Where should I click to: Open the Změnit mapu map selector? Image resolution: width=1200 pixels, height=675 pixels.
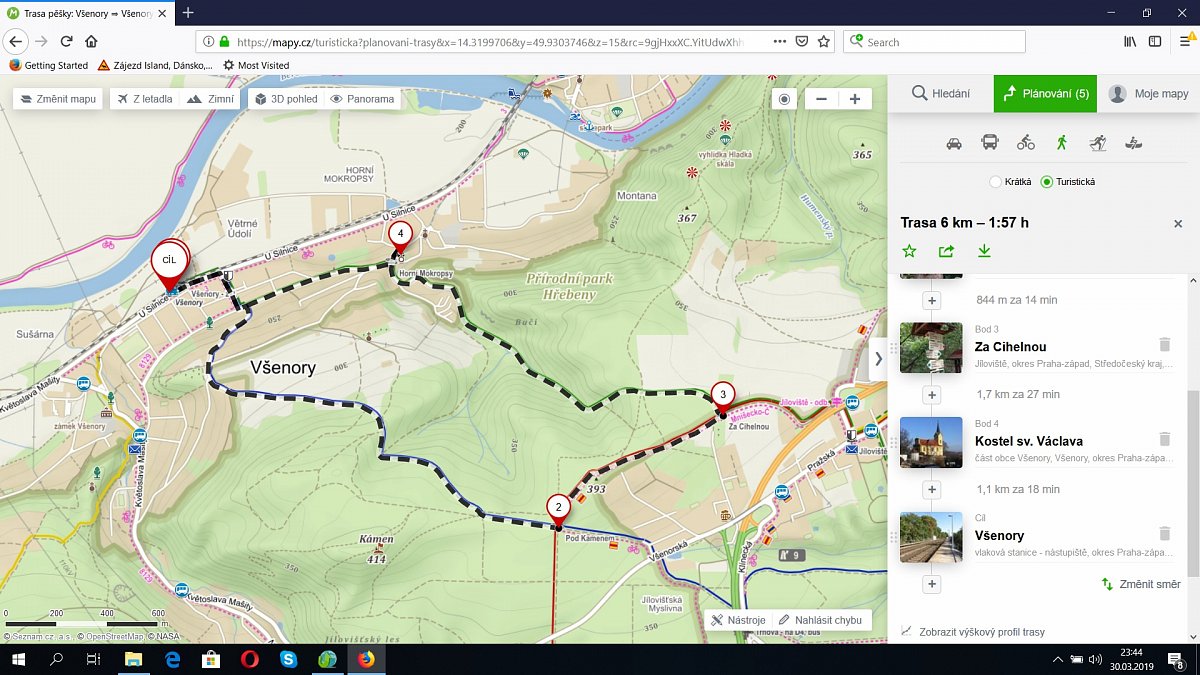pyautogui.click(x=58, y=99)
